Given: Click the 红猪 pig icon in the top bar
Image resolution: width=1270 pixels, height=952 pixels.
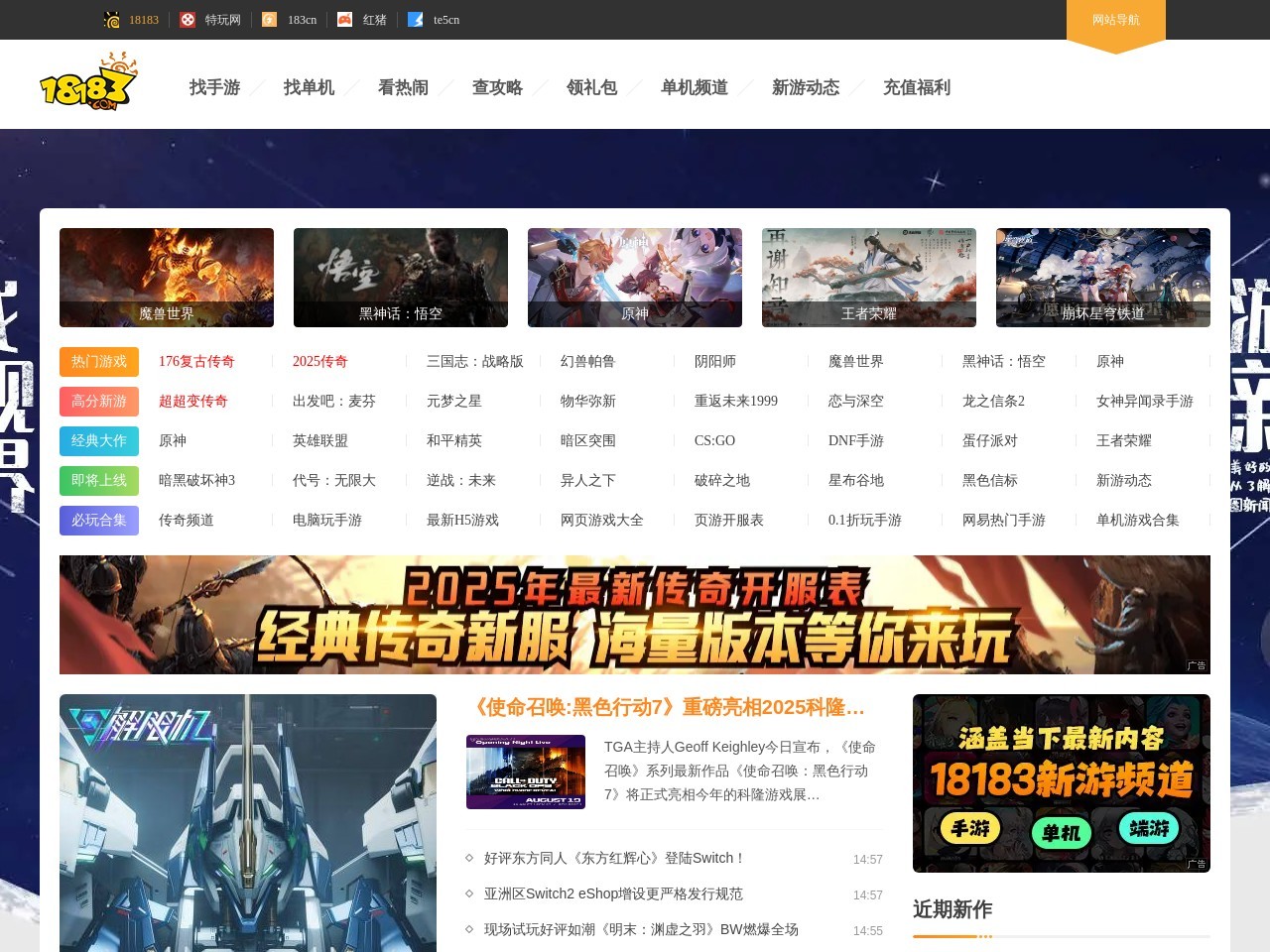Looking at the screenshot, I should [343, 19].
